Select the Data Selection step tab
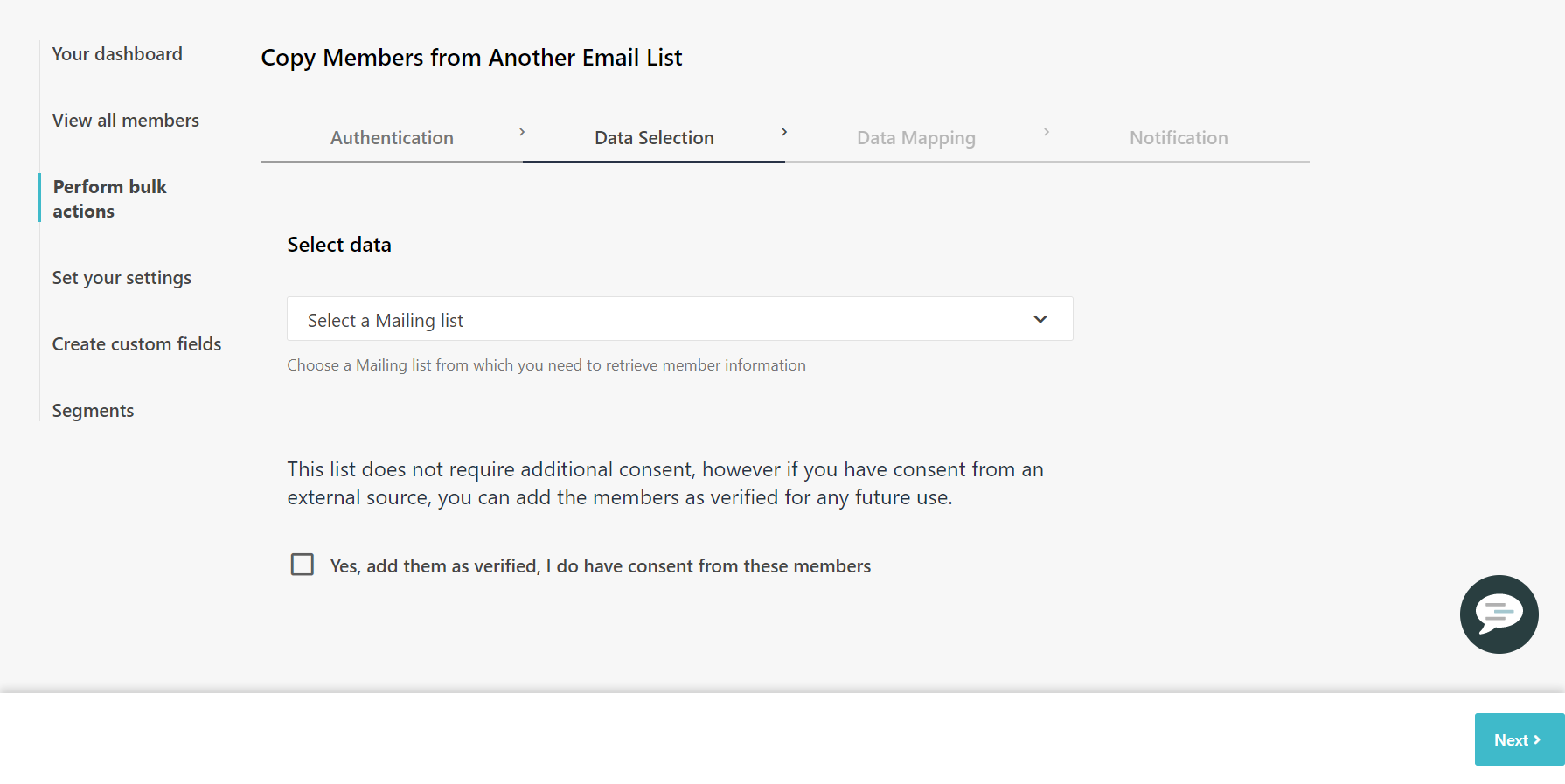 (654, 138)
